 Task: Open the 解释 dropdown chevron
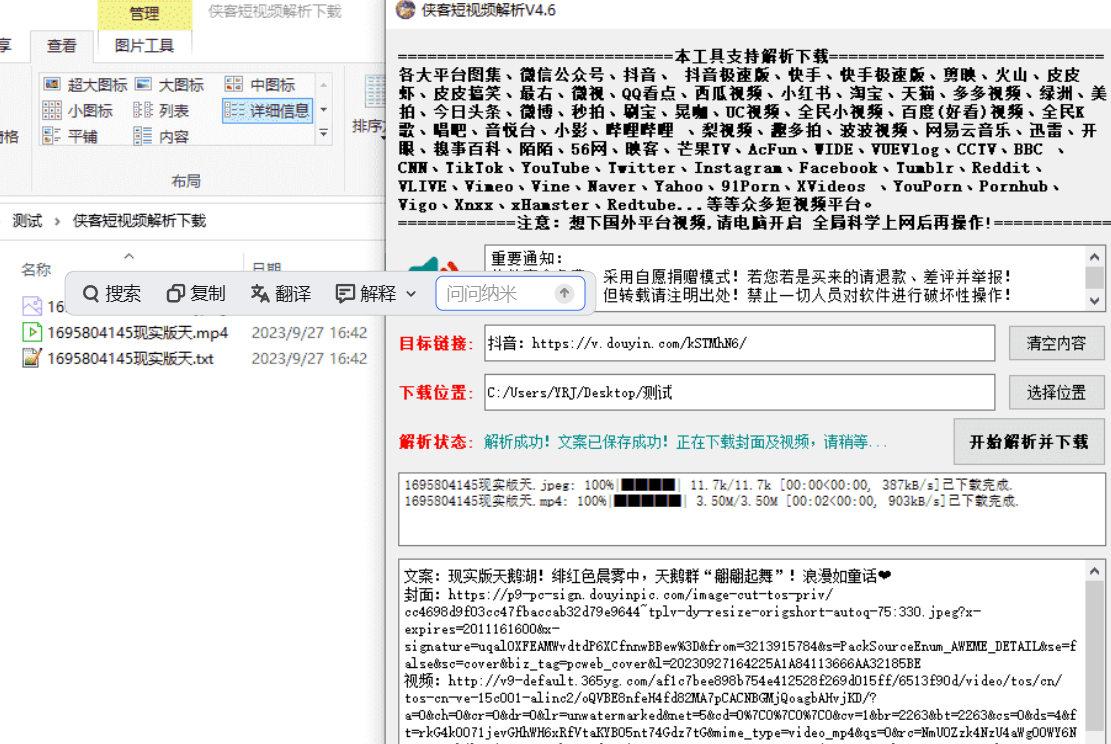411,293
